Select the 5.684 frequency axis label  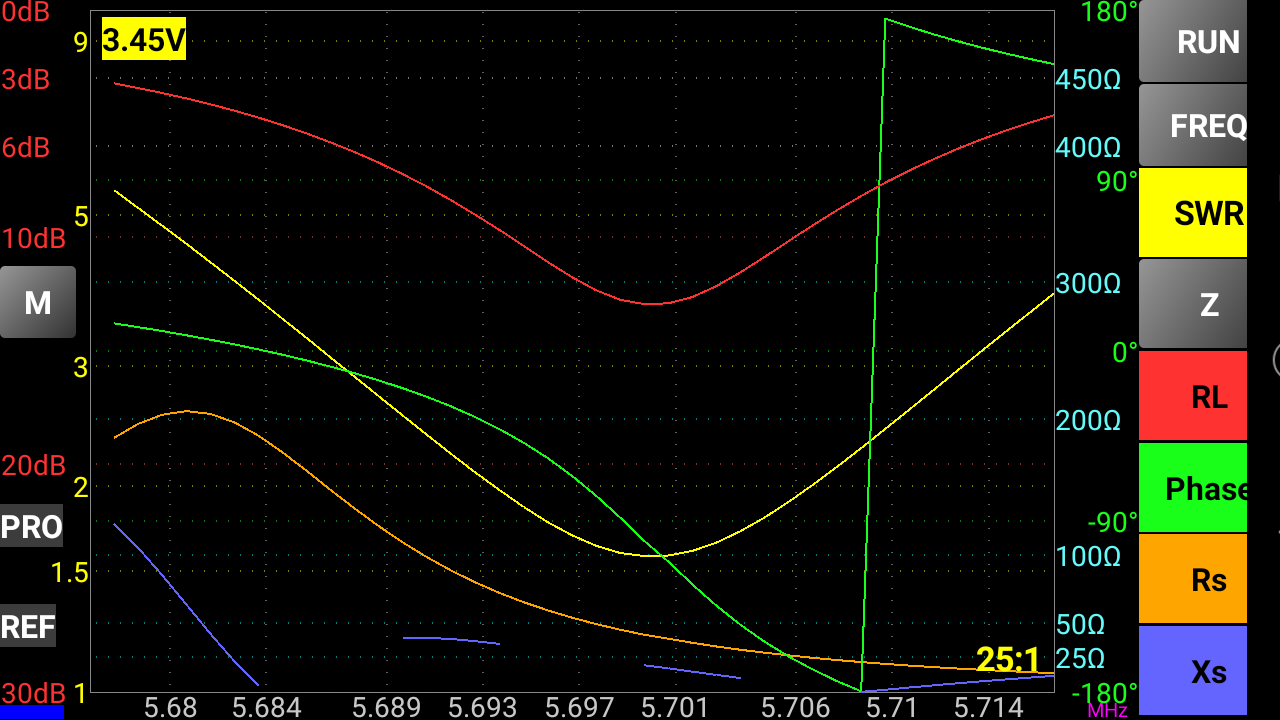coord(267,708)
